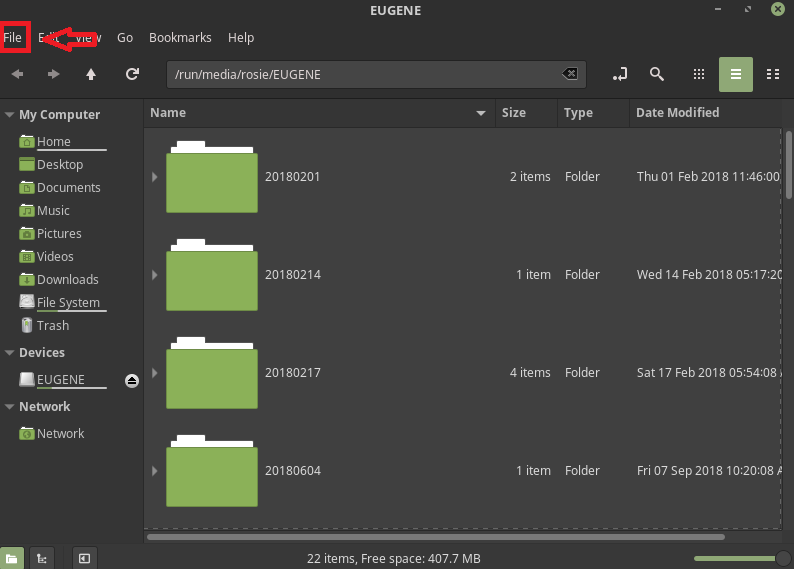Show places in the sidebar
794x569 pixels.
12,558
